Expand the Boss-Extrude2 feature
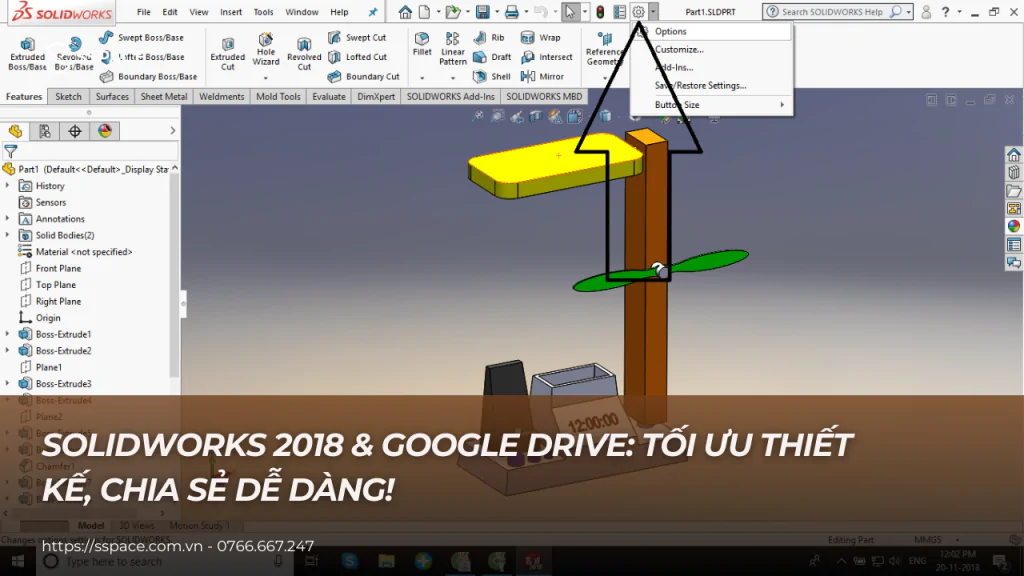 click(x=8, y=351)
